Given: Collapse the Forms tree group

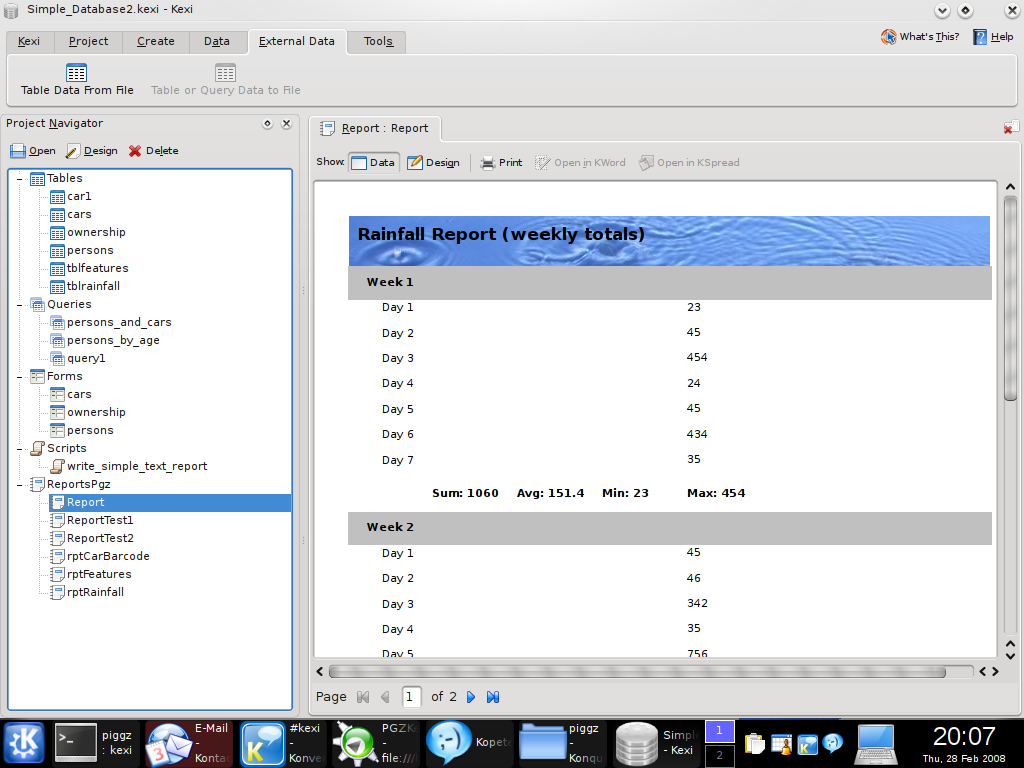Looking at the screenshot, I should [x=20, y=376].
